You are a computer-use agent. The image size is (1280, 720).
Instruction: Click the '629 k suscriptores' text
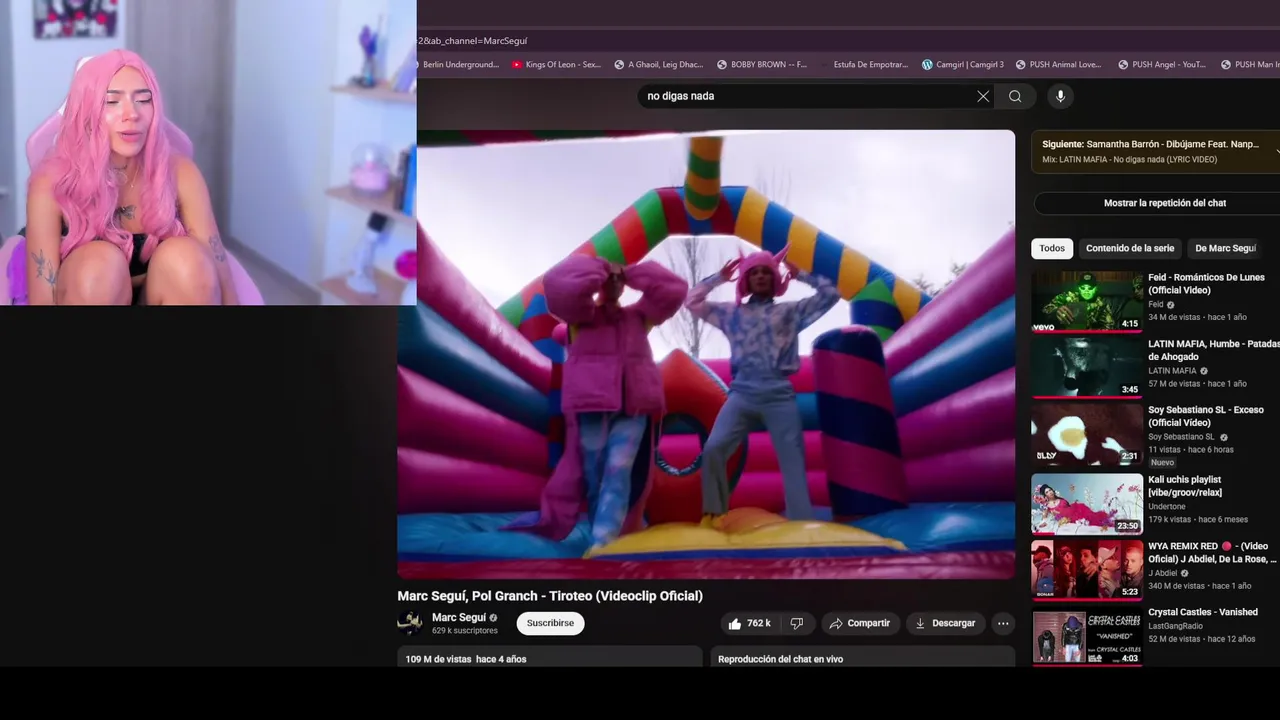click(465, 631)
